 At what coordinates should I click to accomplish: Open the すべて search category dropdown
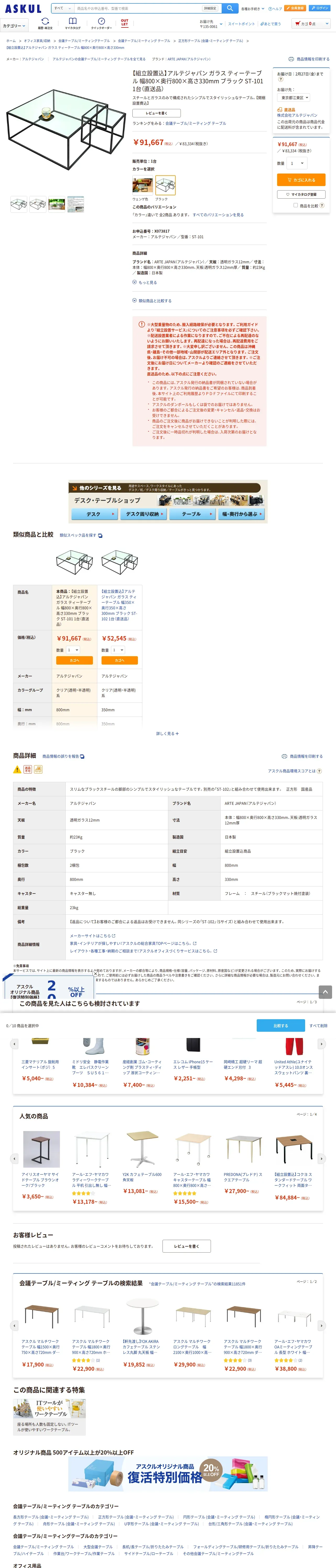tap(62, 9)
